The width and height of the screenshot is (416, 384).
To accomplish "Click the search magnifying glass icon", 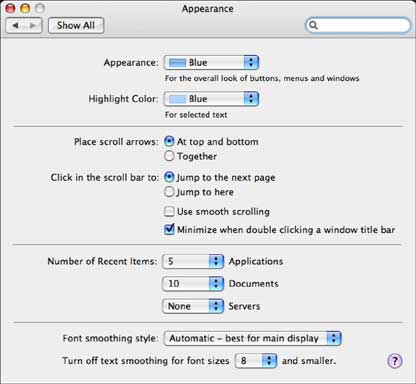I will point(313,25).
